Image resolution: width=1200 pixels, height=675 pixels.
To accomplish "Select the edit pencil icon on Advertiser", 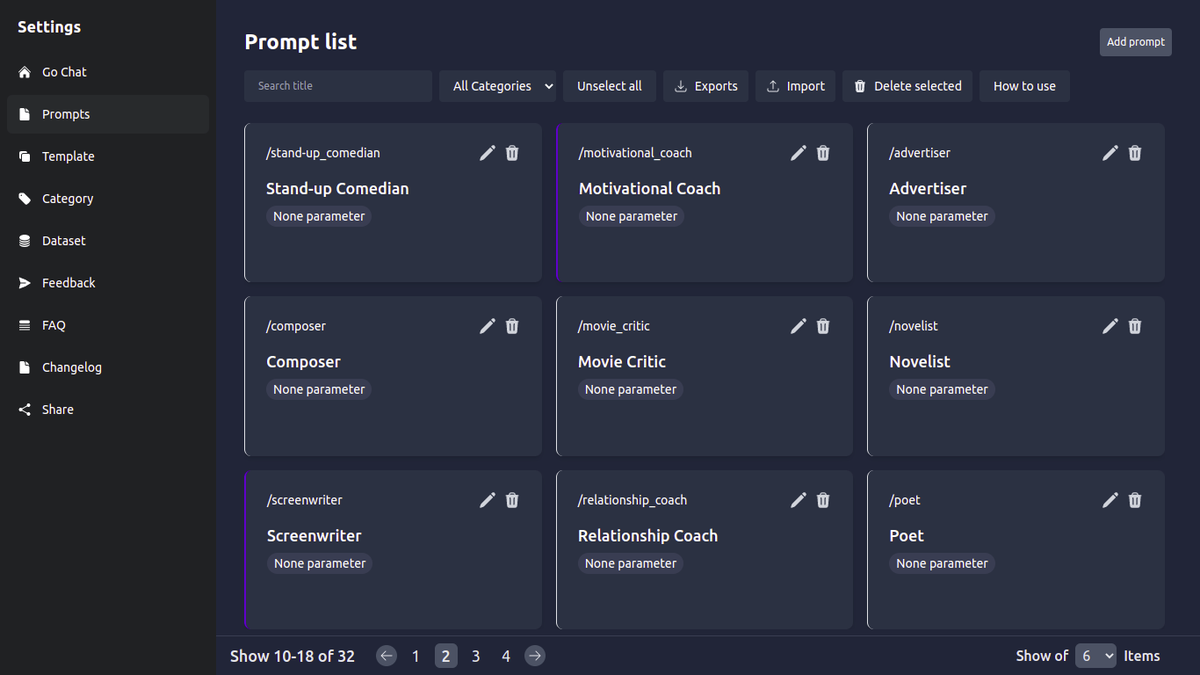I will 1110,153.
